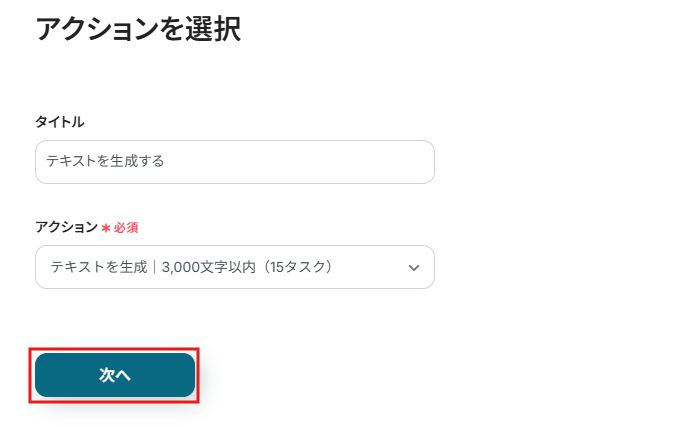The image size is (682, 427).
Task: Click the text テキストを生成する inside title field
Action: 105,161
